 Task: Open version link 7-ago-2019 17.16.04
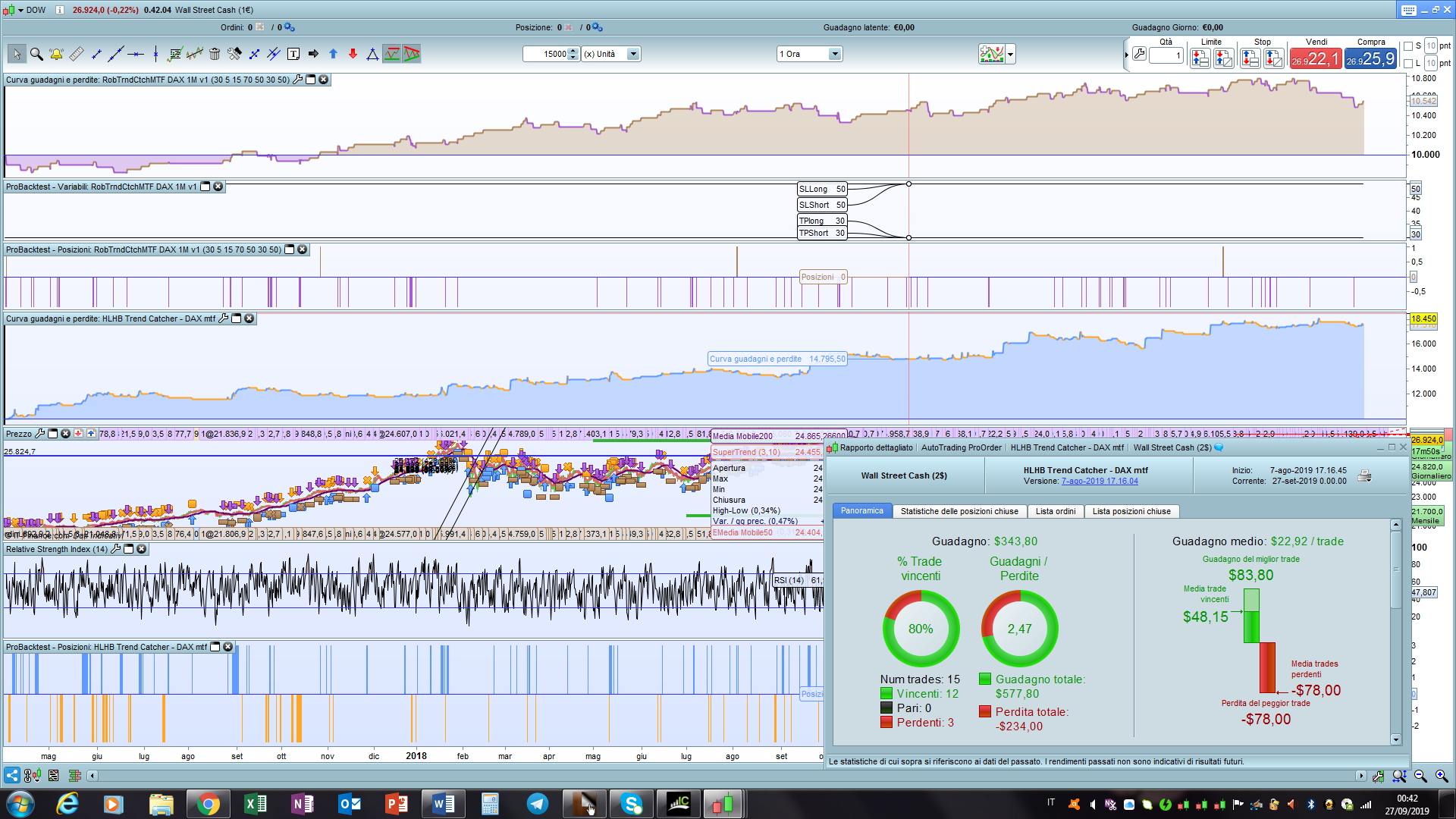[x=1099, y=481]
